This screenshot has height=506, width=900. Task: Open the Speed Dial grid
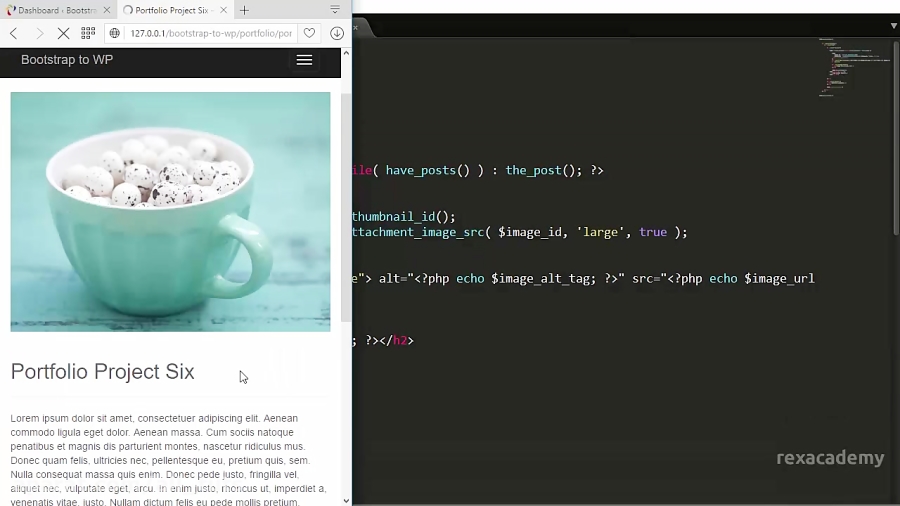[88, 33]
